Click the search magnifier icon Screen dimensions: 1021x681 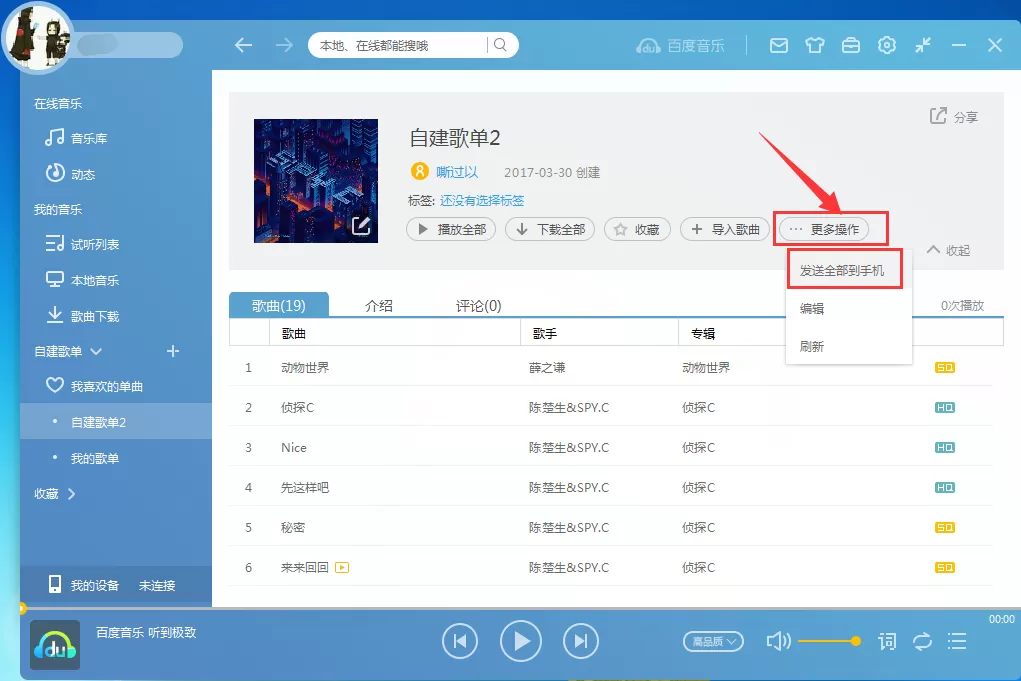pos(500,45)
